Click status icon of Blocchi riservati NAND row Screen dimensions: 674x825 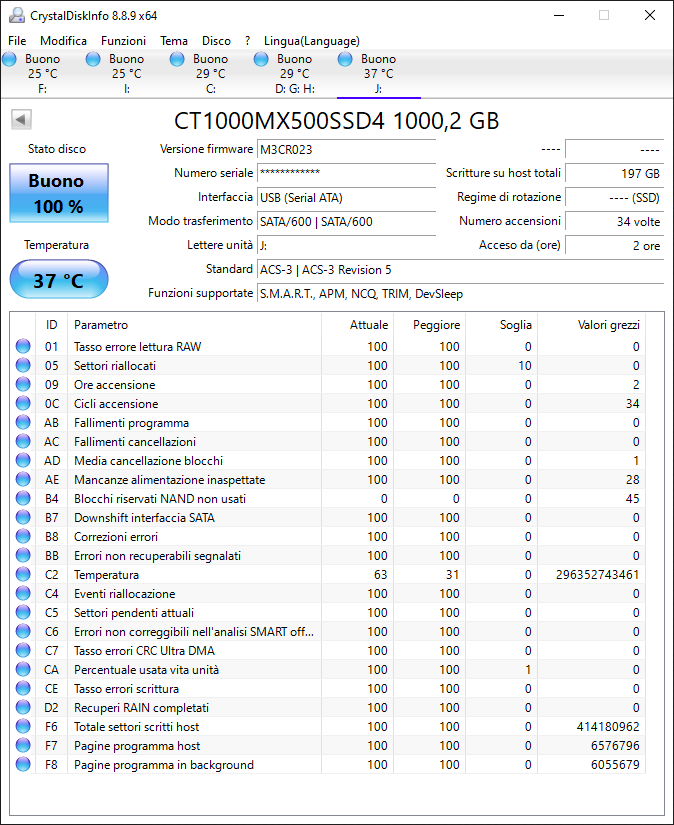pyautogui.click(x=23, y=498)
